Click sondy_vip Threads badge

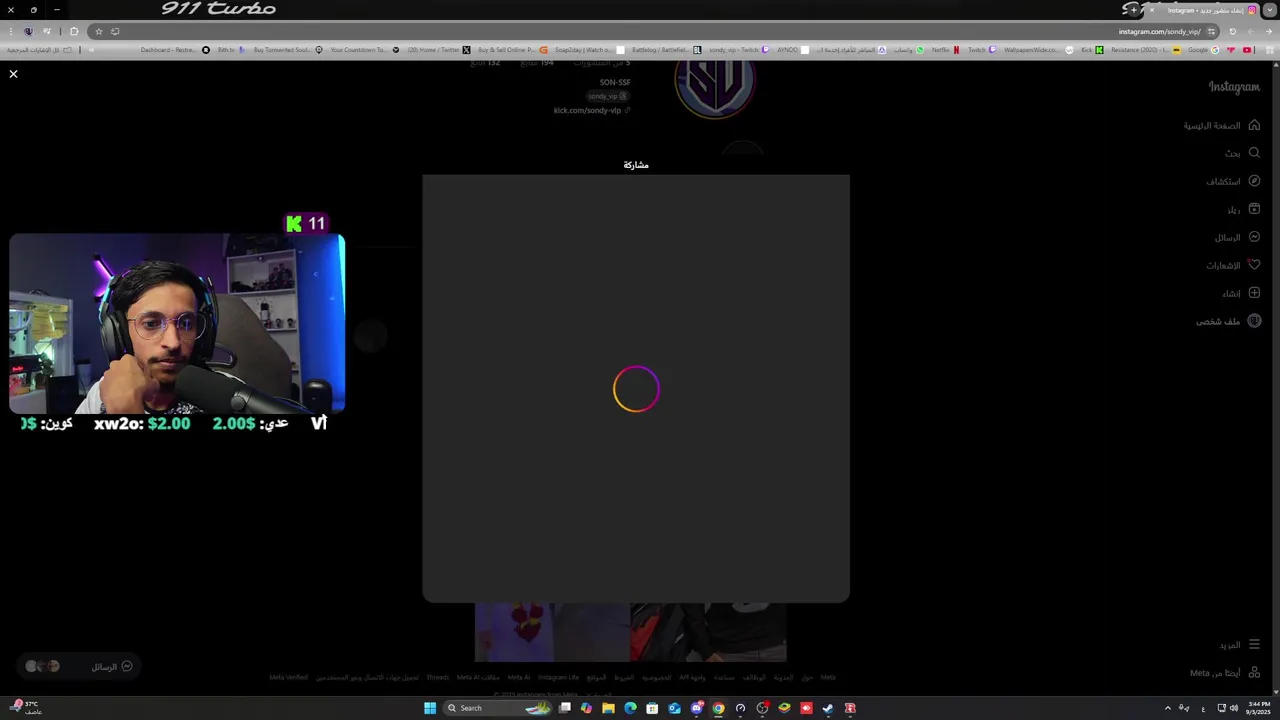point(607,96)
